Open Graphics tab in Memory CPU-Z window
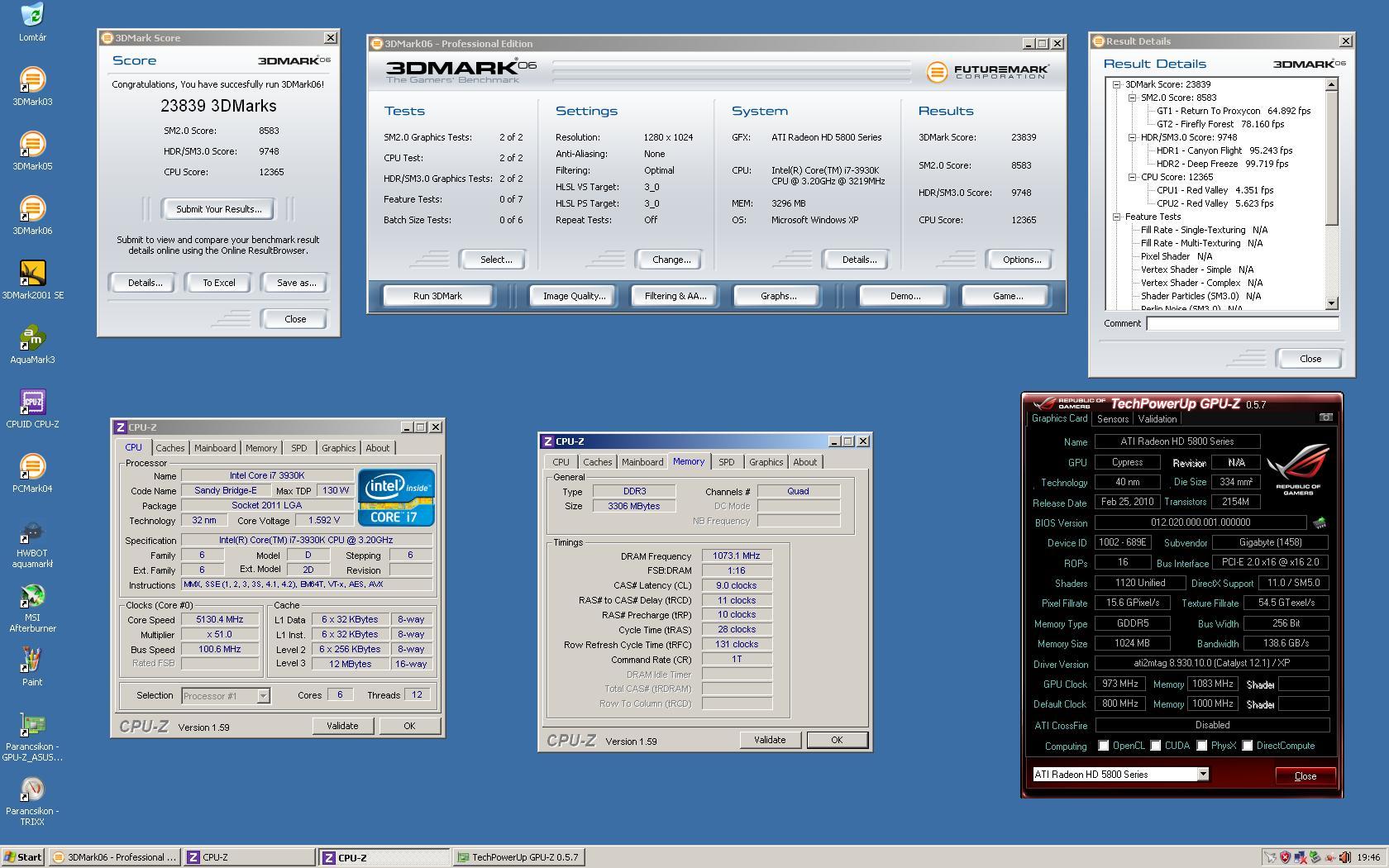This screenshot has height=868, width=1389. point(766,462)
